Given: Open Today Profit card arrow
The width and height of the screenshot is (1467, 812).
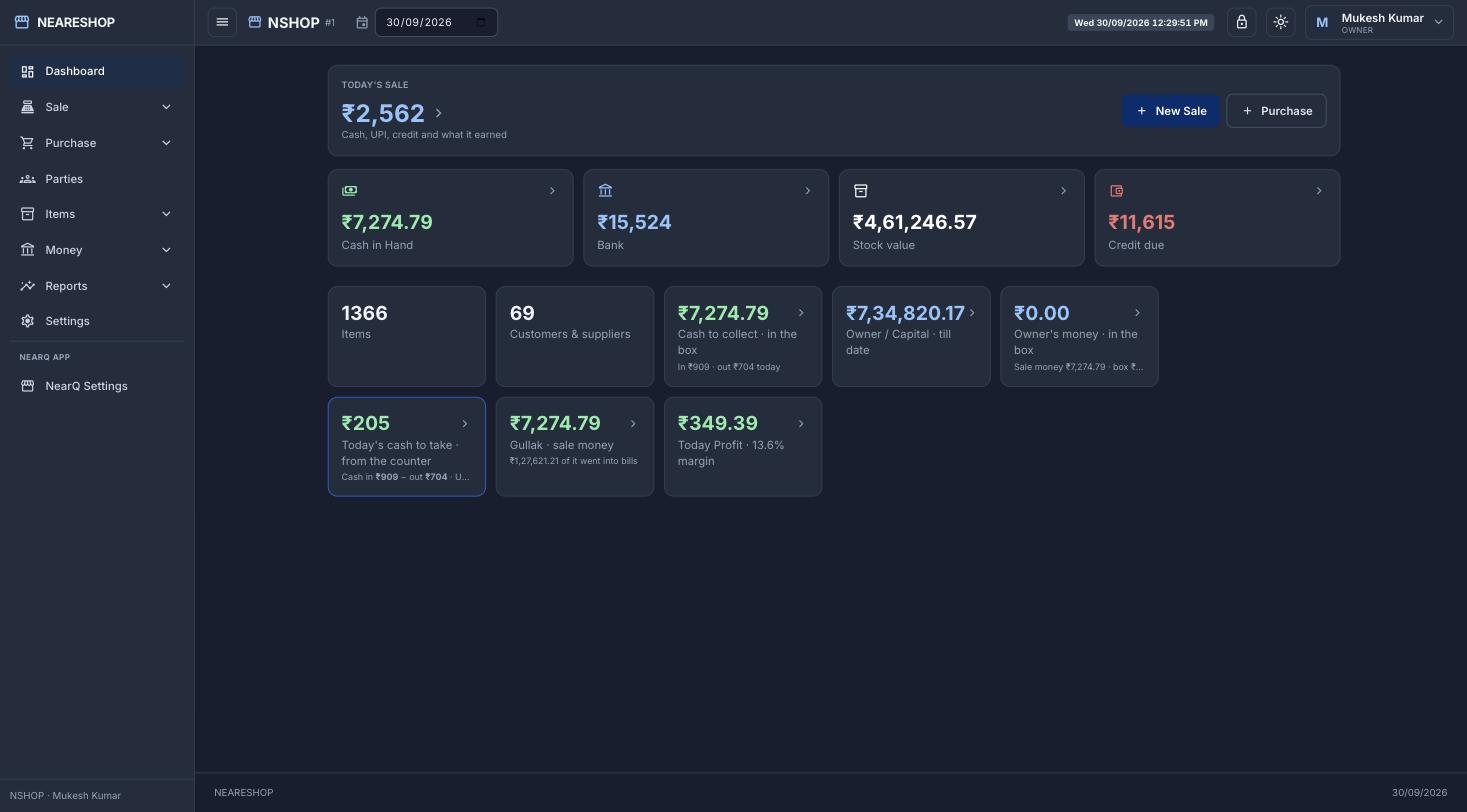Looking at the screenshot, I should tap(801, 424).
